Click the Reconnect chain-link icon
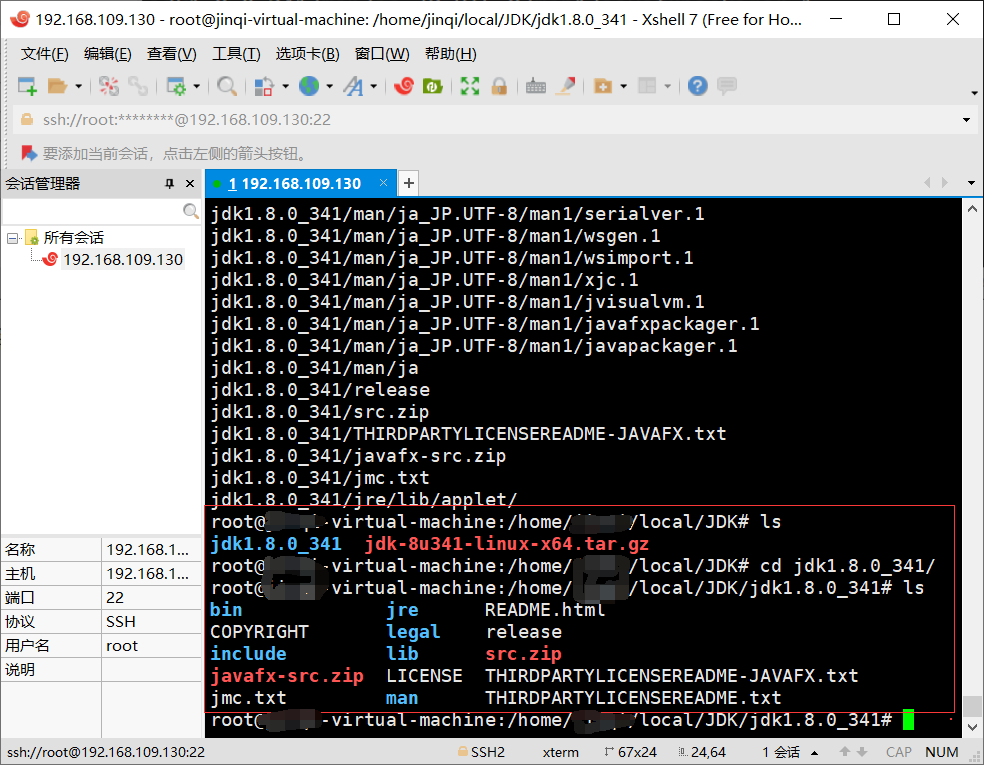 [x=138, y=86]
